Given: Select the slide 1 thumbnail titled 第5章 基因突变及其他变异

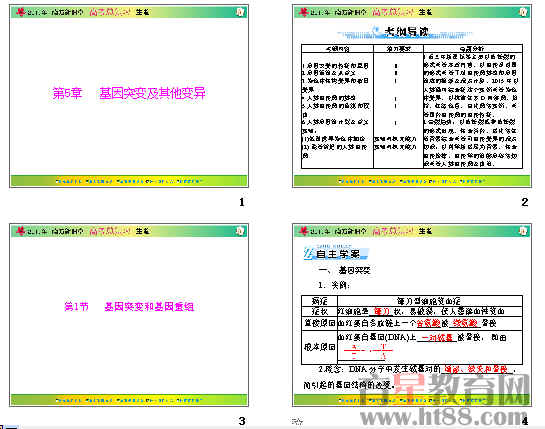Looking at the screenshot, I should [x=129, y=96].
